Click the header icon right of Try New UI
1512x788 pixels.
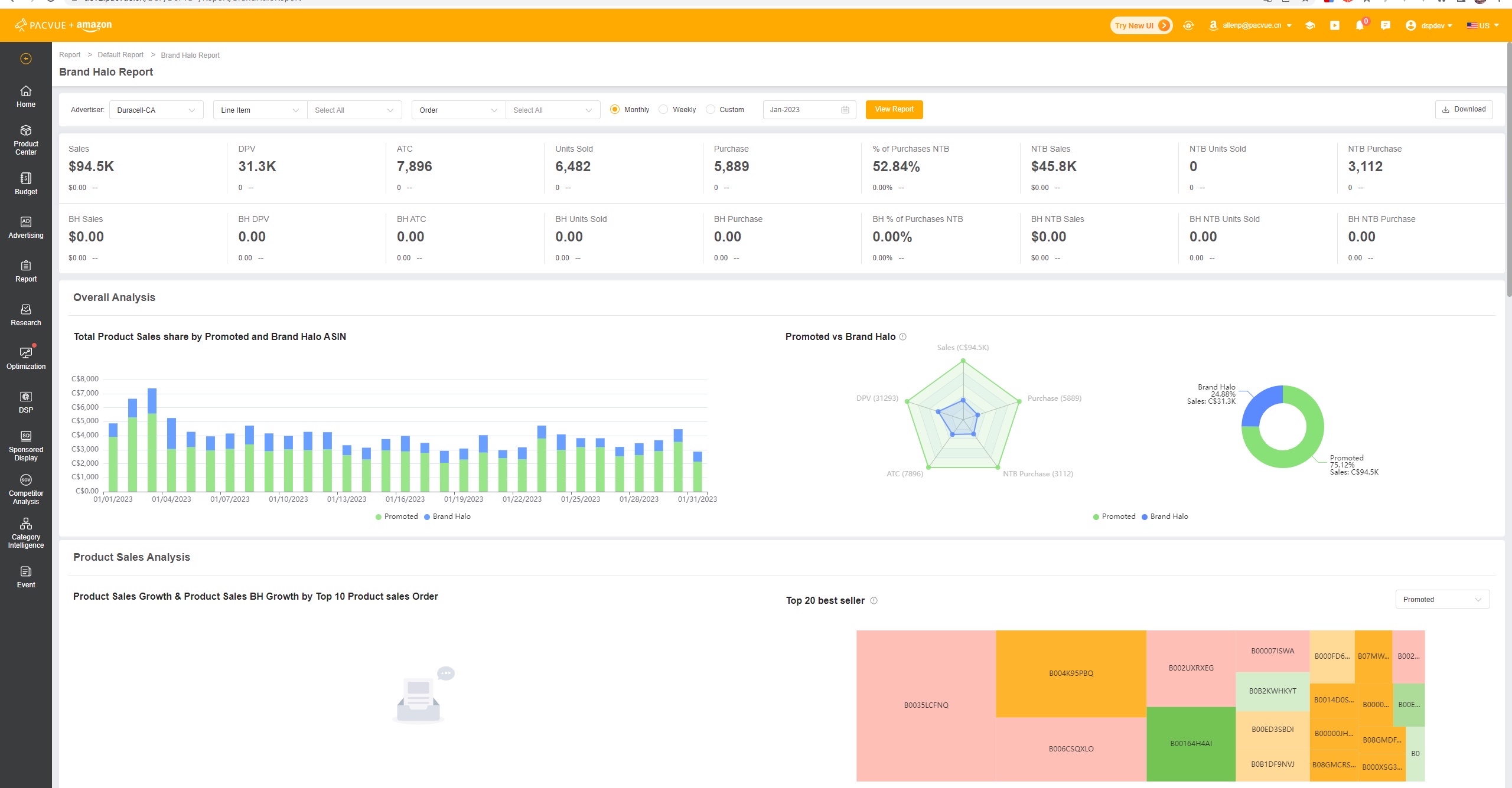(x=1189, y=25)
